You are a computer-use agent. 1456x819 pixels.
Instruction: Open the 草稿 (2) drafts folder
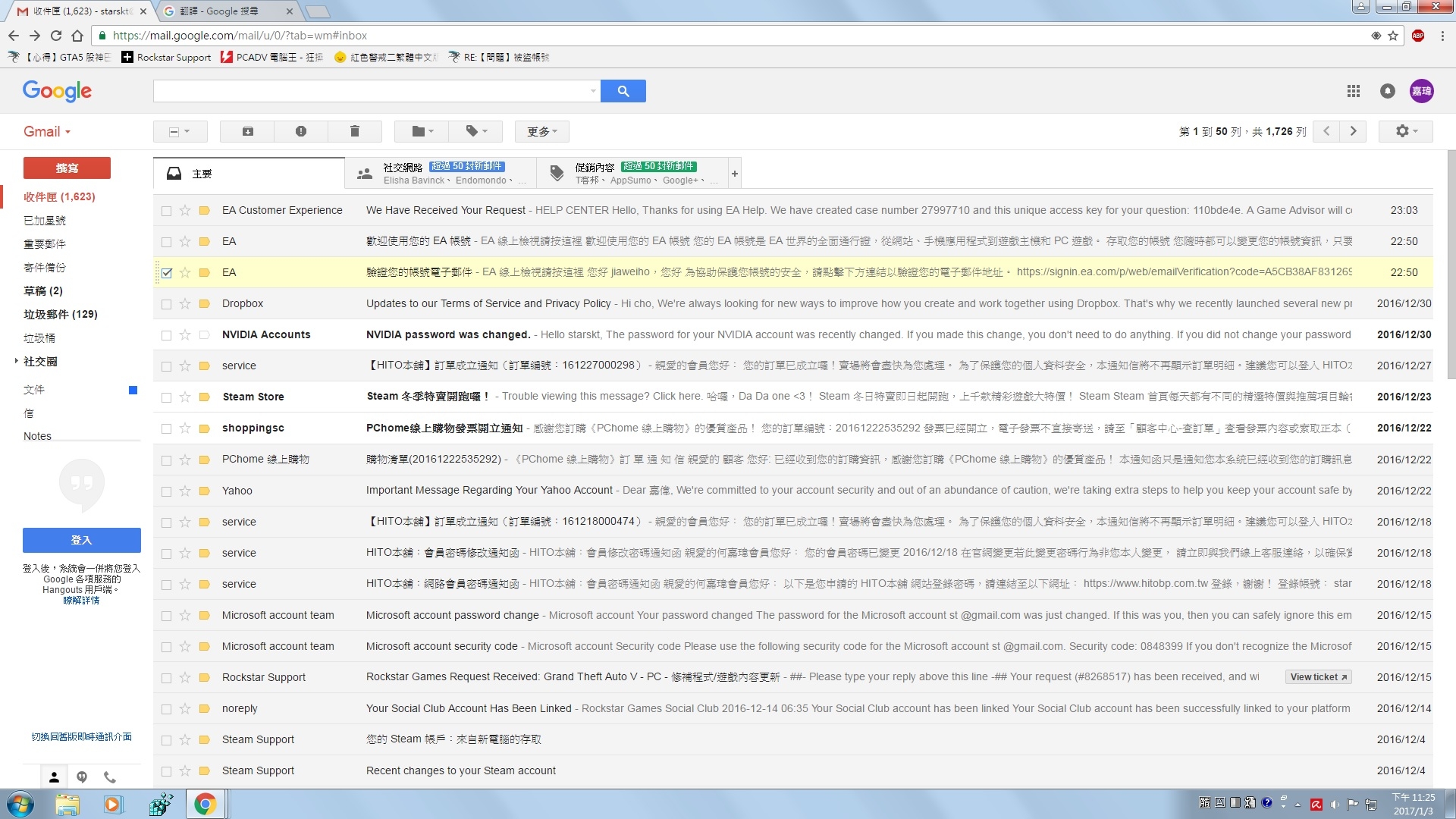click(x=43, y=291)
